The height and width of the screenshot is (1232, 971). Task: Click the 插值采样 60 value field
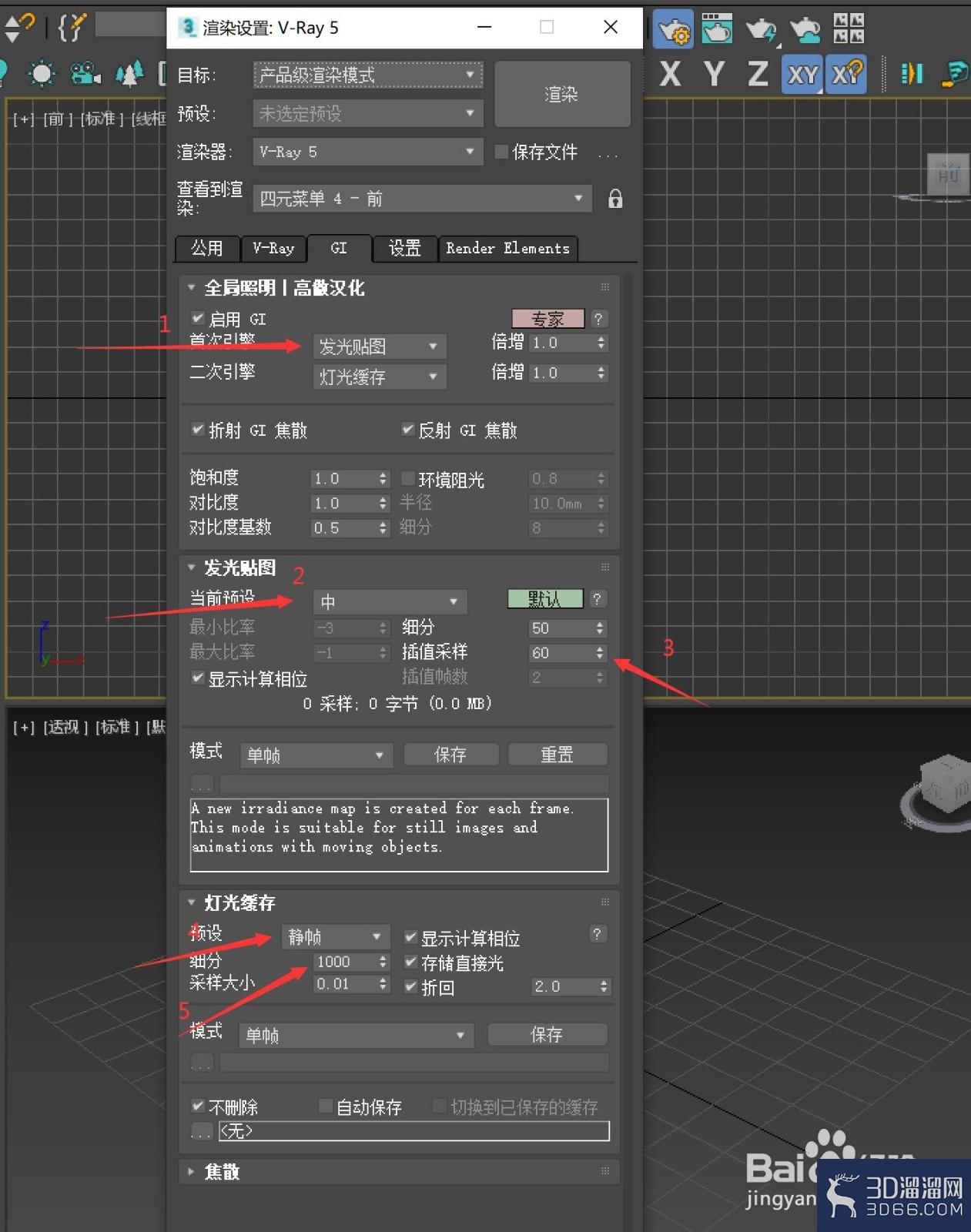[561, 653]
